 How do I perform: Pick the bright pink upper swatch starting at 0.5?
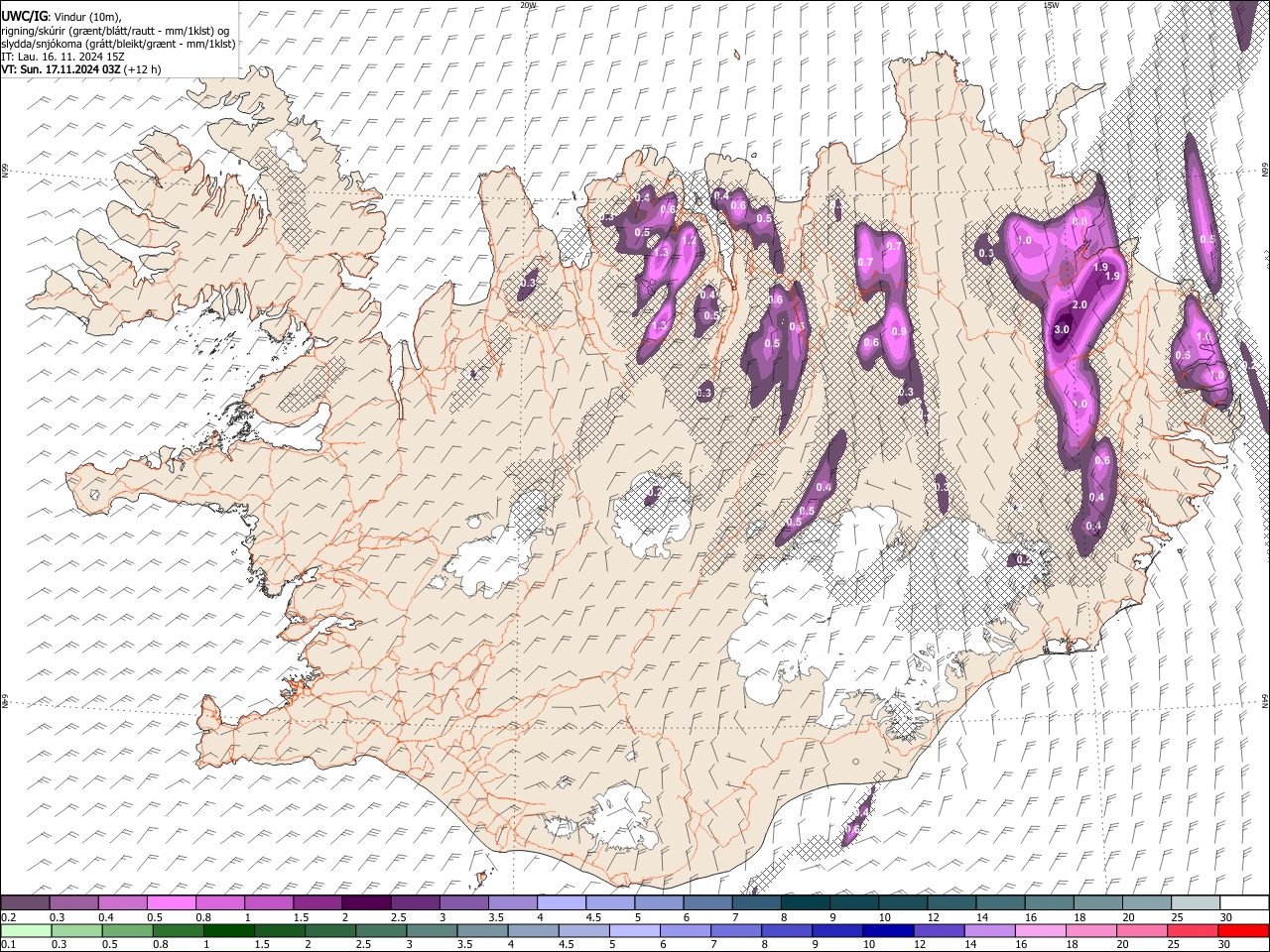tap(171, 903)
